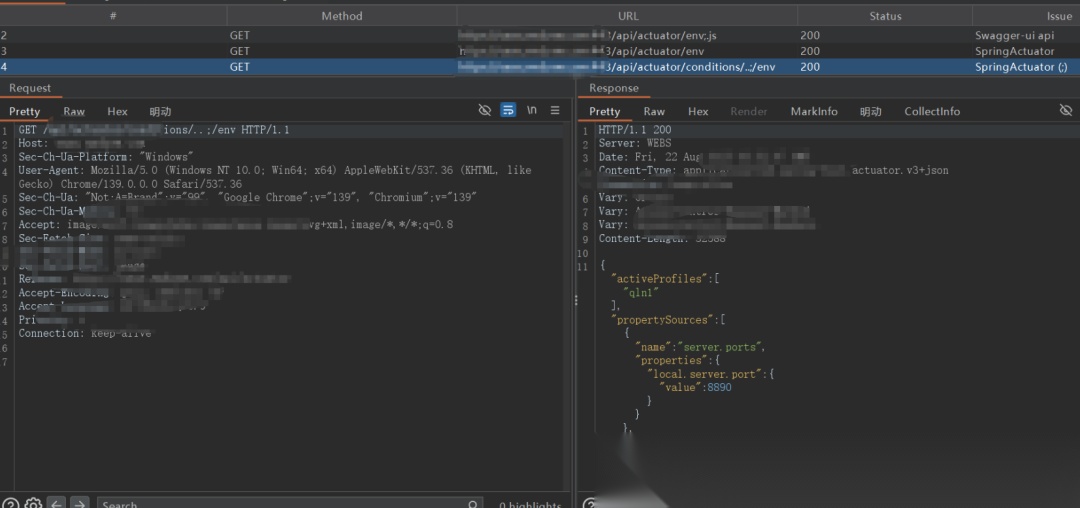Click the 0 highlights label
The width and height of the screenshot is (1080, 508).
click(x=530, y=505)
